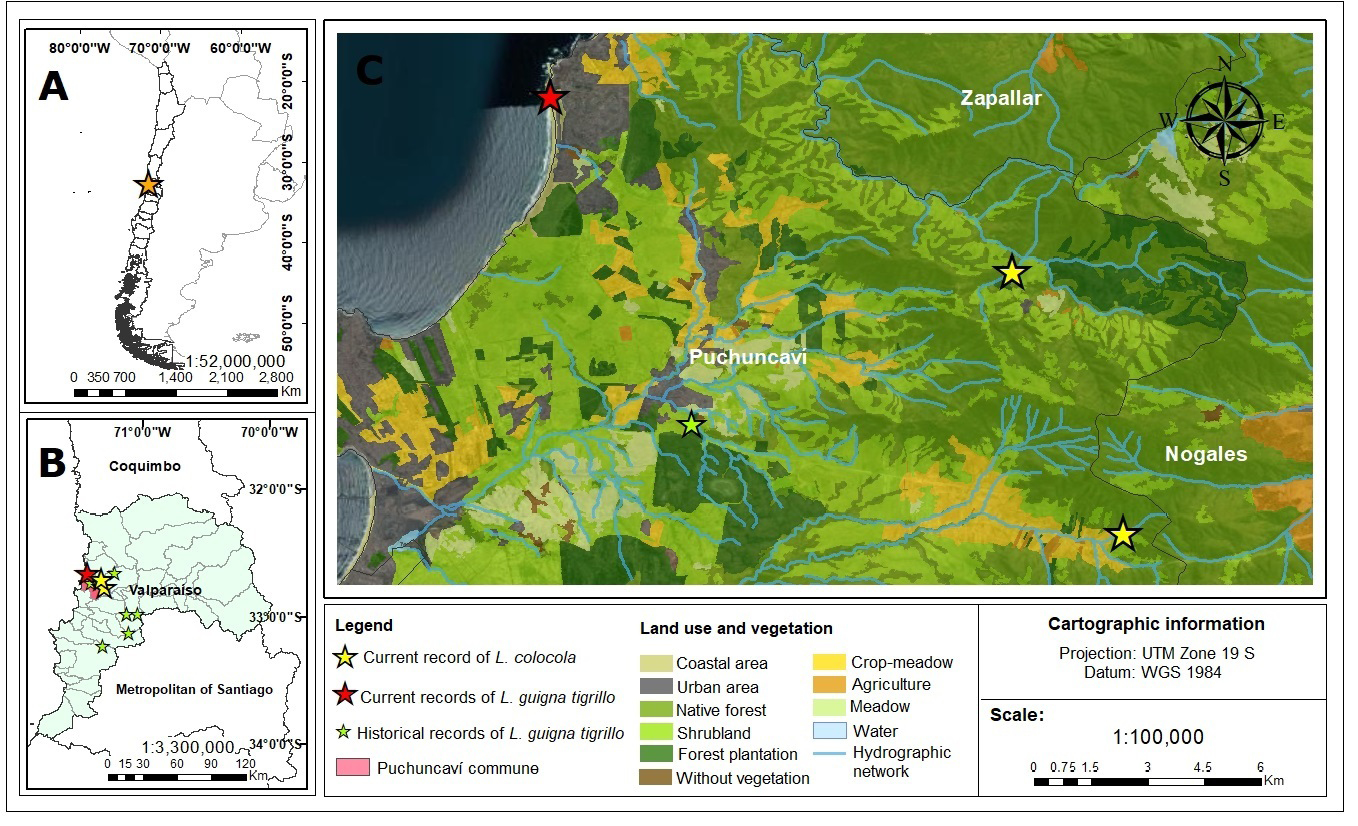Click the Land use and vegetation heading
1358x826 pixels.
tap(736, 629)
